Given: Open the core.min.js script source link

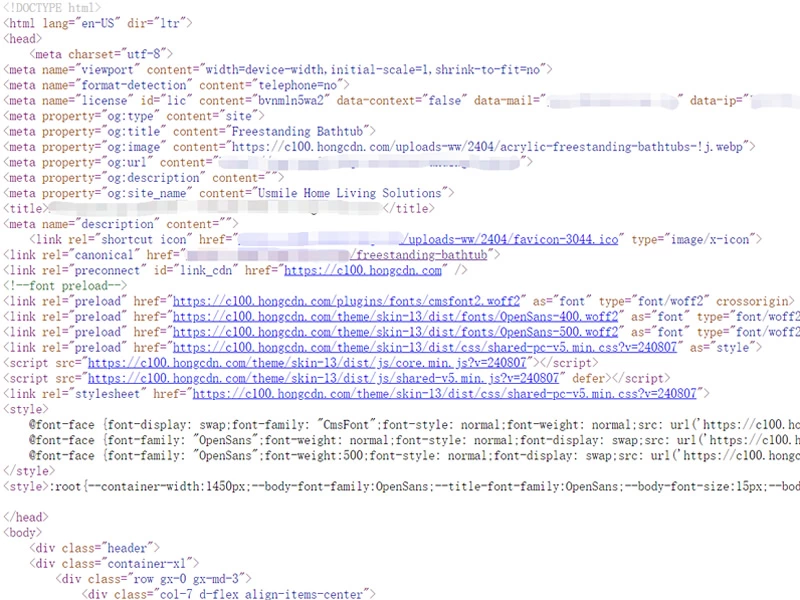Looking at the screenshot, I should pyautogui.click(x=307, y=363).
